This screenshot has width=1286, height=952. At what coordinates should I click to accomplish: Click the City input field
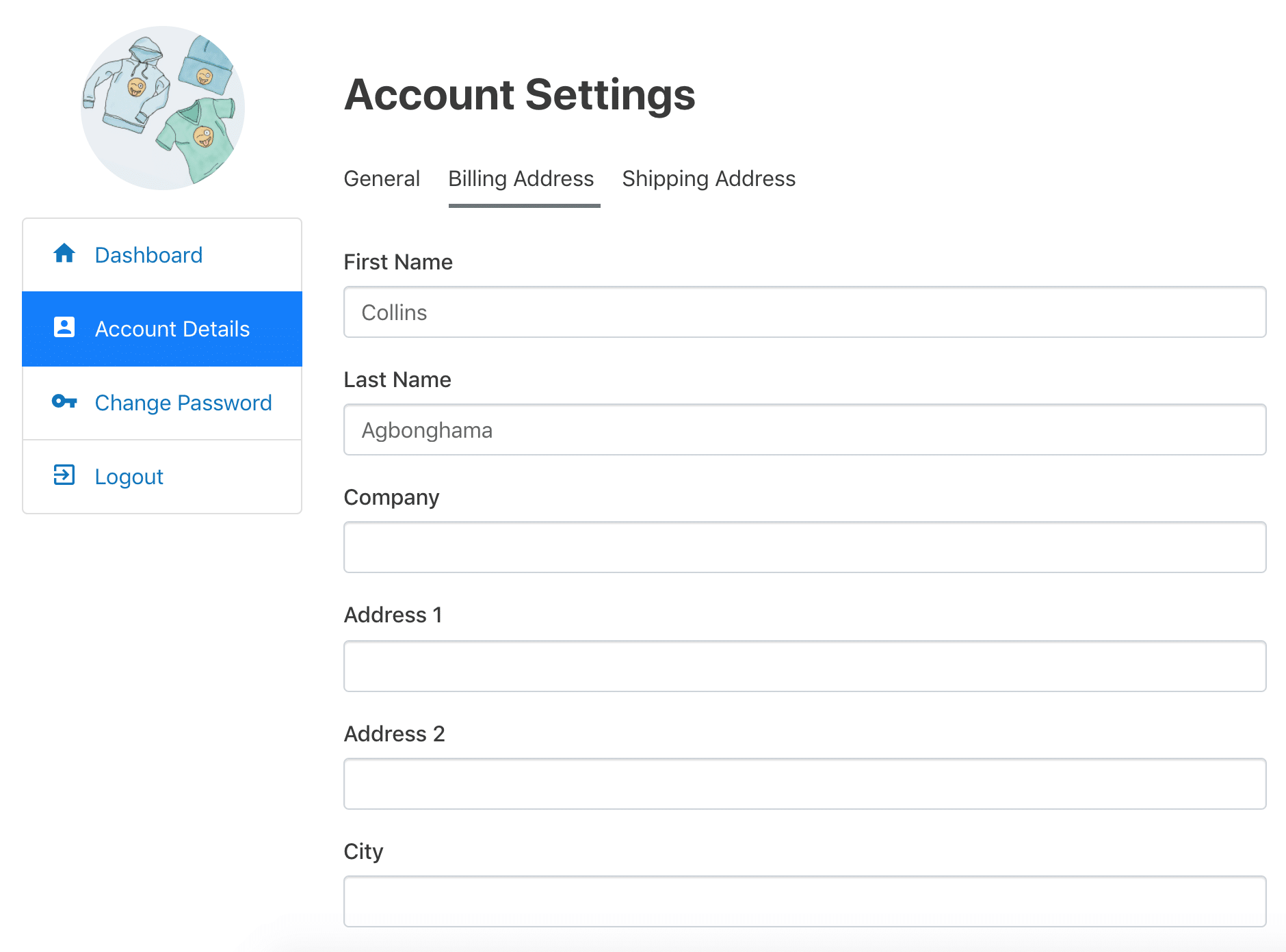tap(804, 901)
